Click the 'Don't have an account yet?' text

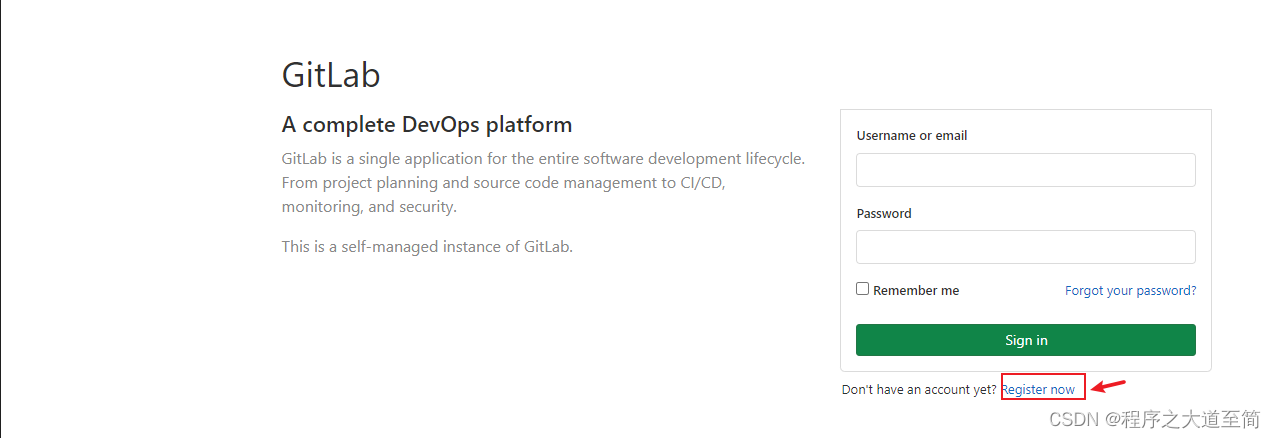919,389
